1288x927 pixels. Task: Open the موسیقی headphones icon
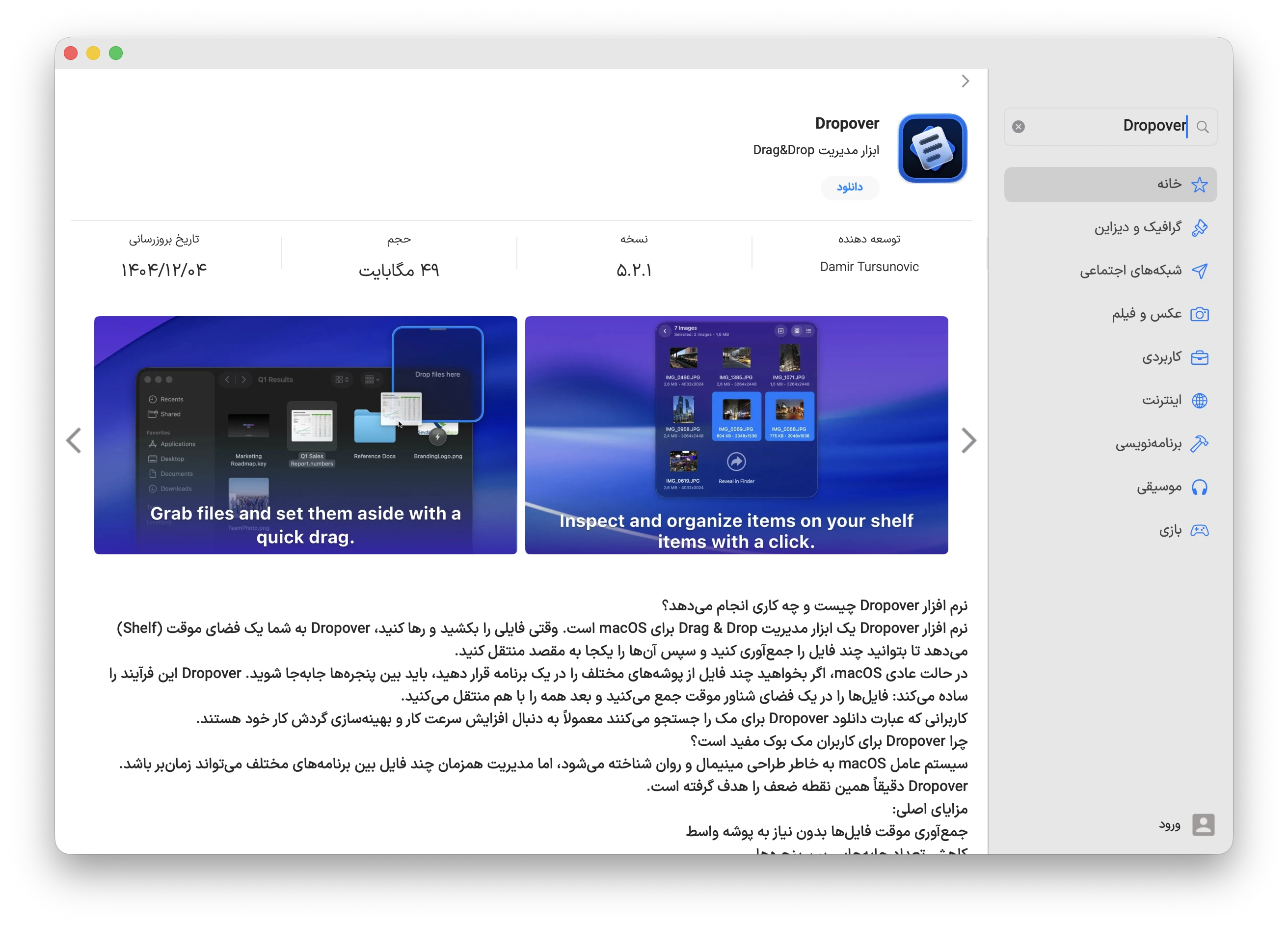1201,487
